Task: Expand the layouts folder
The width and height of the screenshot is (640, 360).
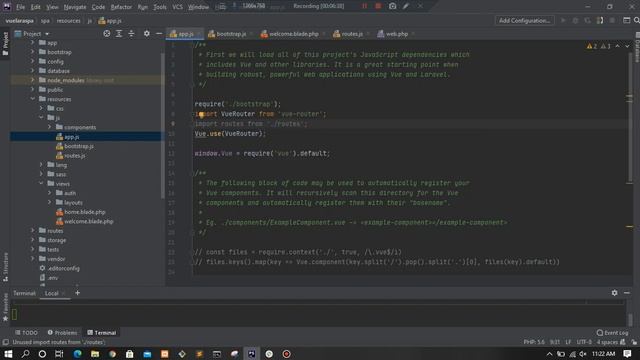Action: tap(50, 202)
